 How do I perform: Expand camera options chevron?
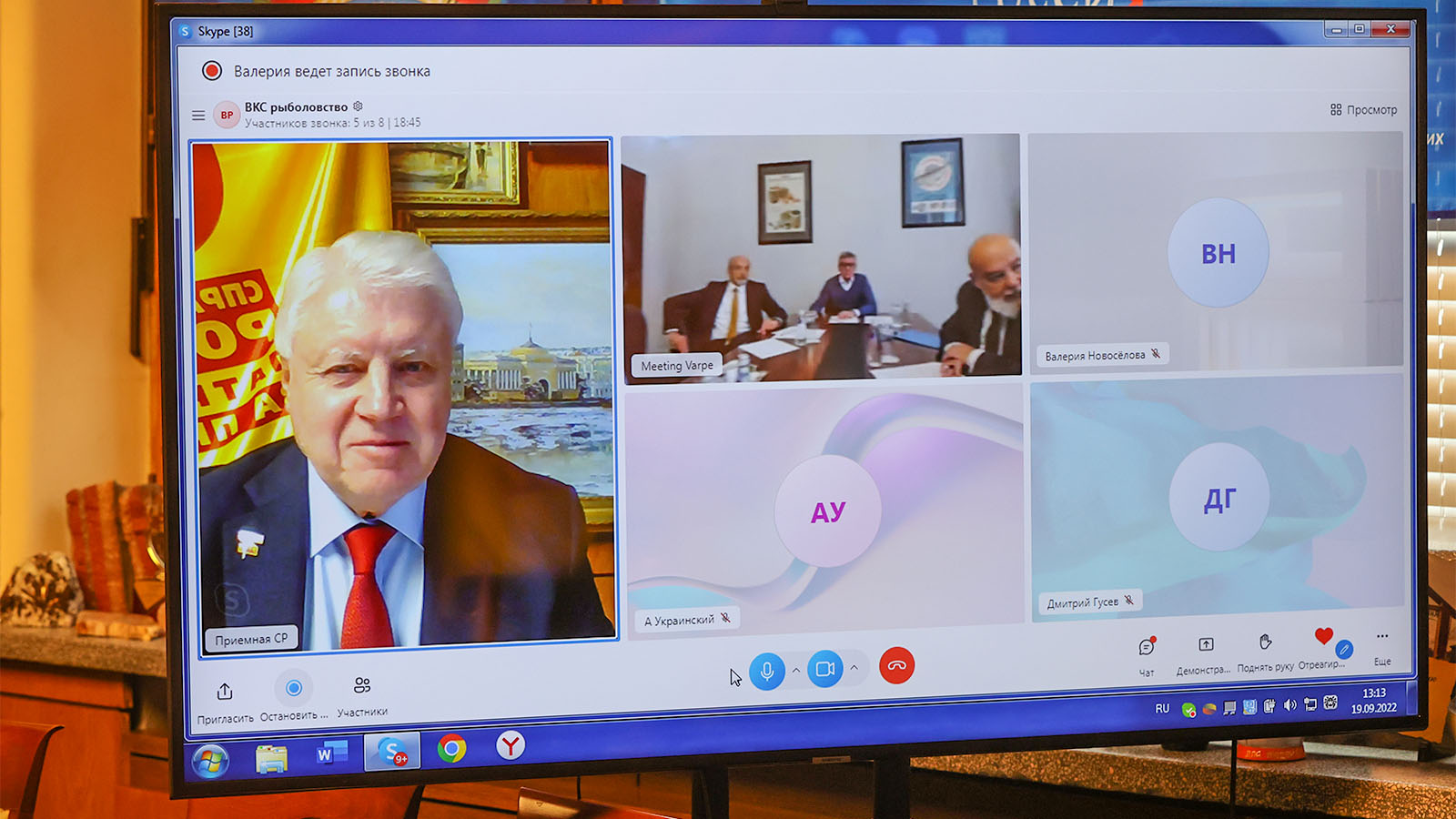pos(854,669)
